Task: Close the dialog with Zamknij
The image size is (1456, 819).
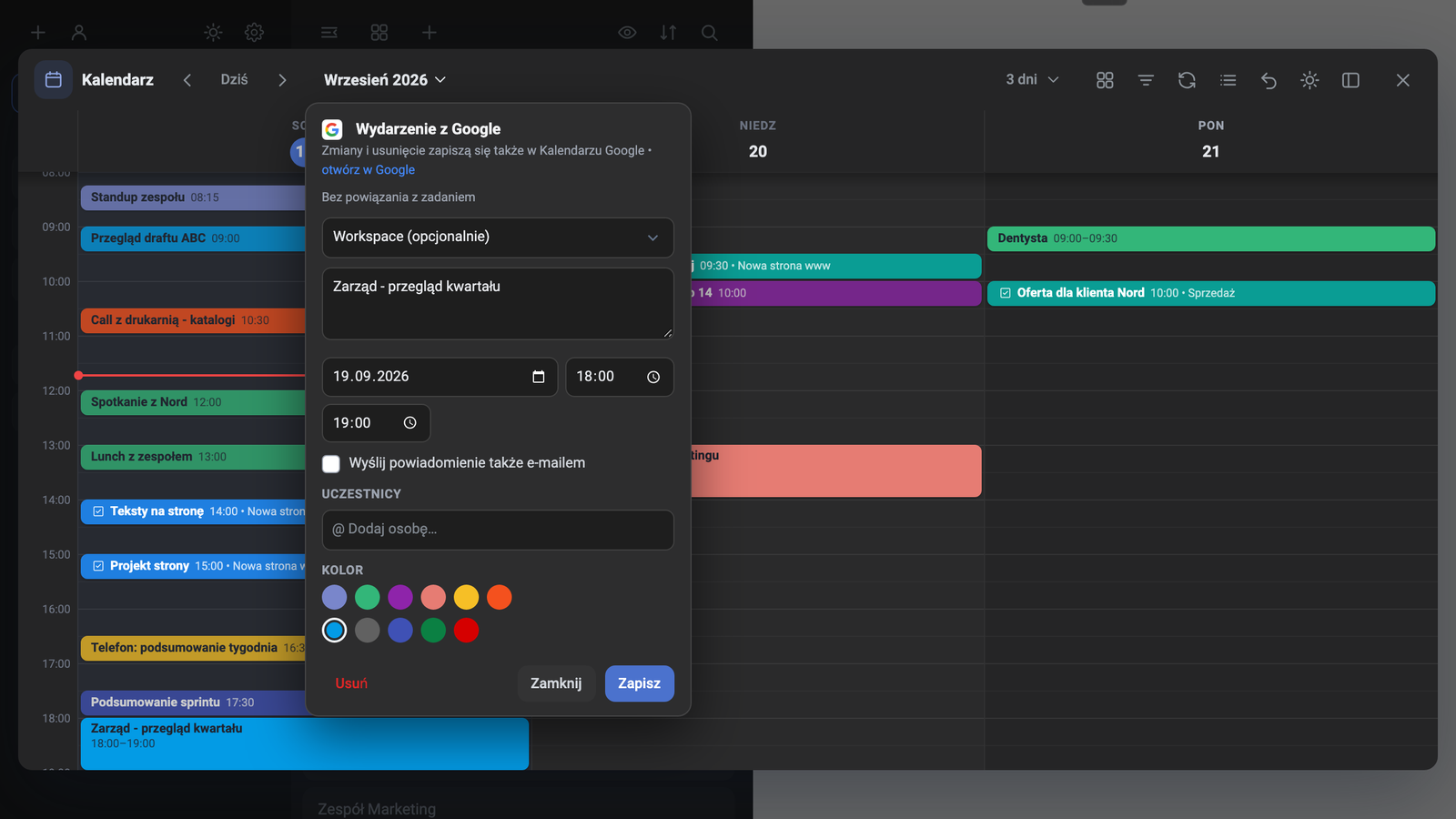Action: click(x=556, y=683)
